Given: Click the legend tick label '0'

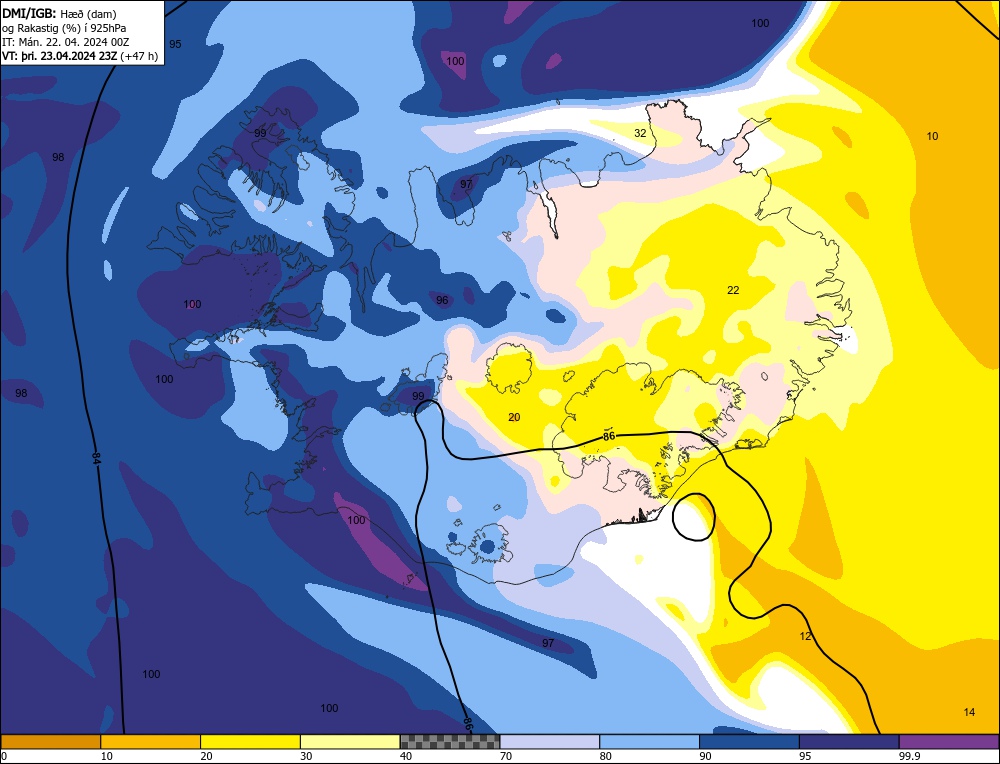Looking at the screenshot, I should point(4,756).
